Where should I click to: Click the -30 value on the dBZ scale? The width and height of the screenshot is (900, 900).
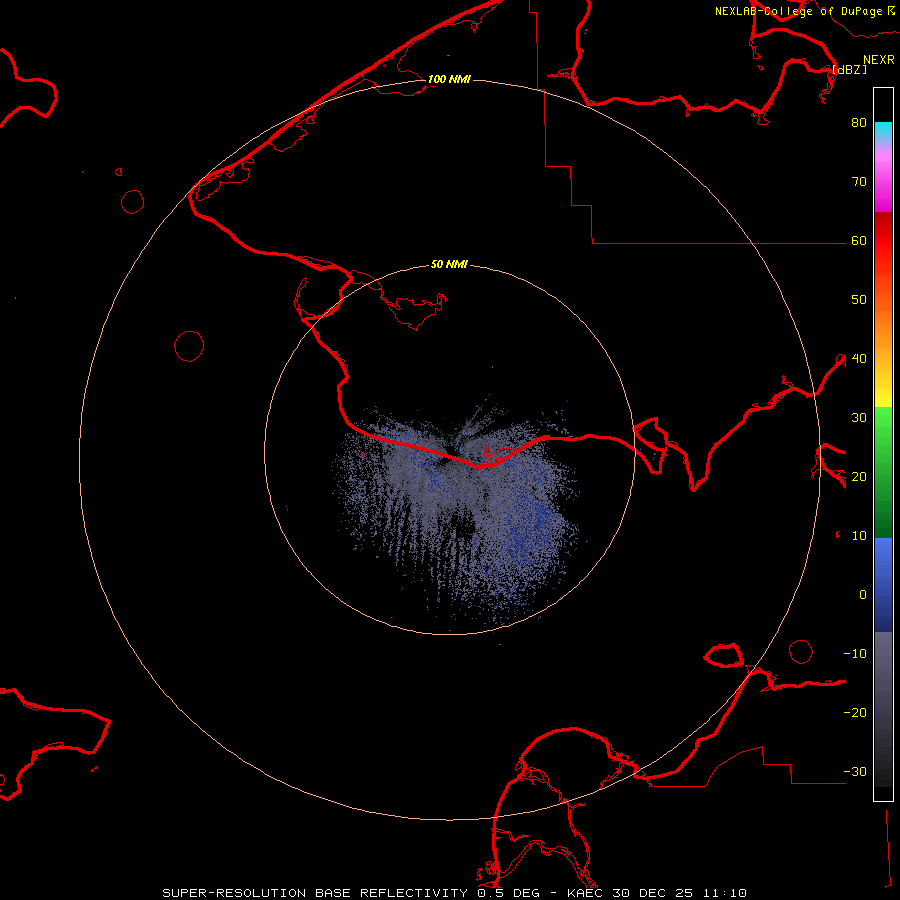[x=855, y=771]
